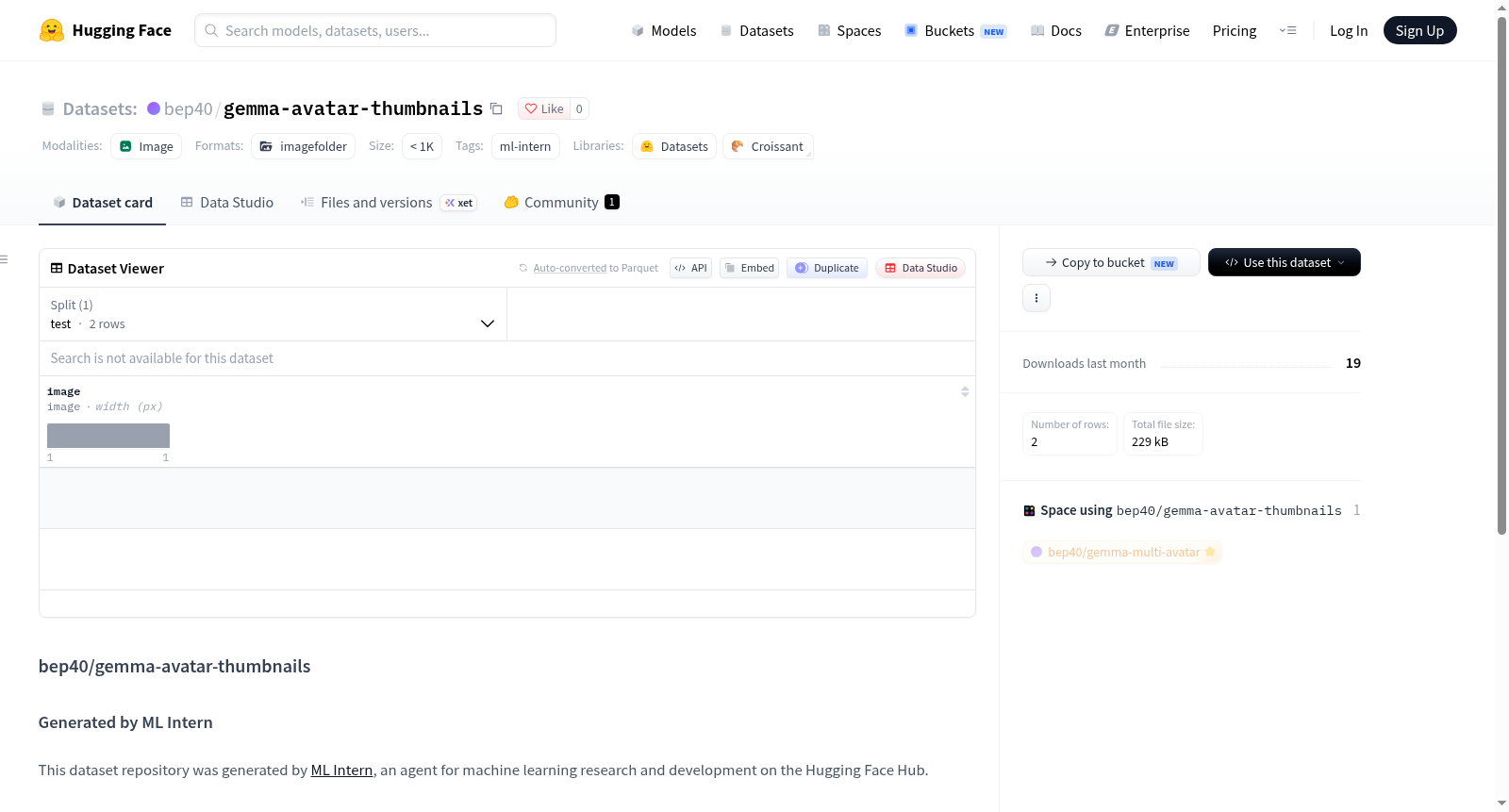Click the API button in Dataset Viewer
This screenshot has height=812, width=1509.
click(x=690, y=268)
